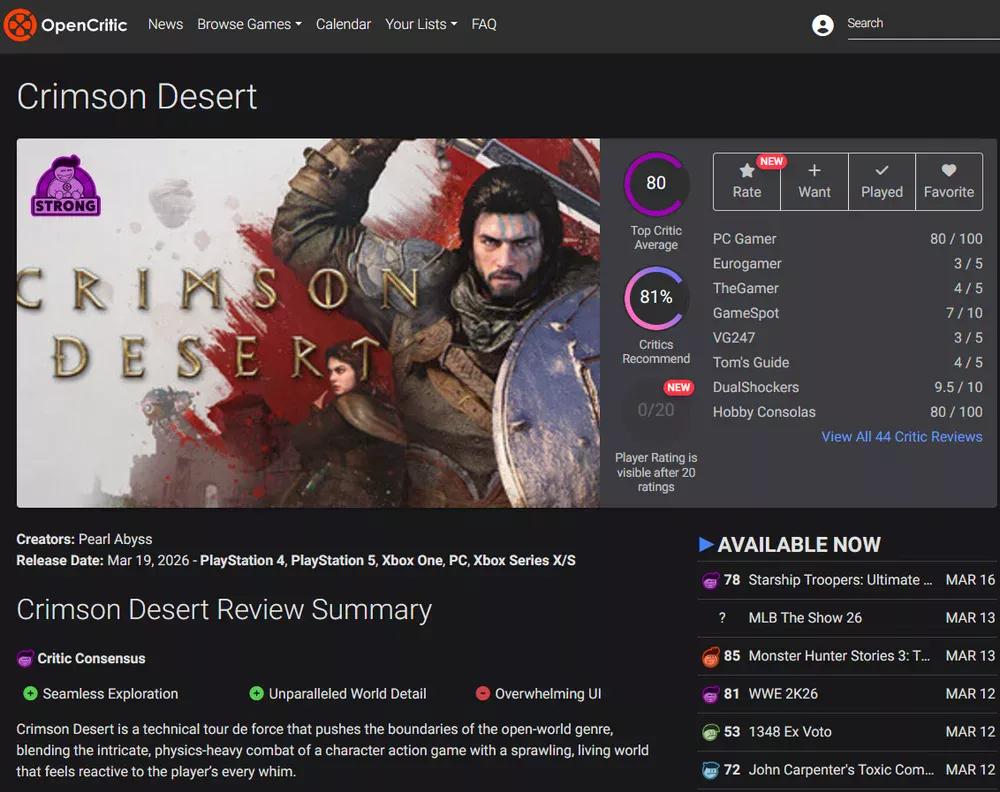Click the Top Critic Average score circle

[x=656, y=183]
